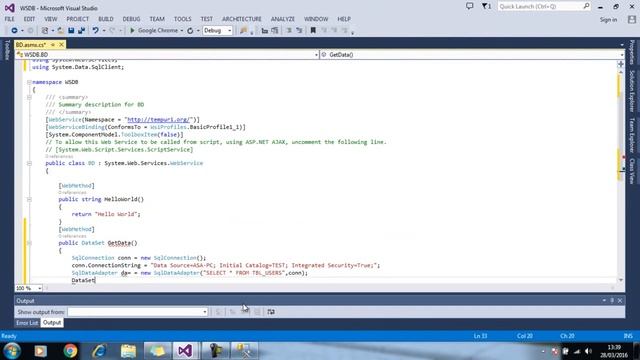
Task: Open the Toolbox side tab
Action: pyautogui.click(x=7, y=50)
